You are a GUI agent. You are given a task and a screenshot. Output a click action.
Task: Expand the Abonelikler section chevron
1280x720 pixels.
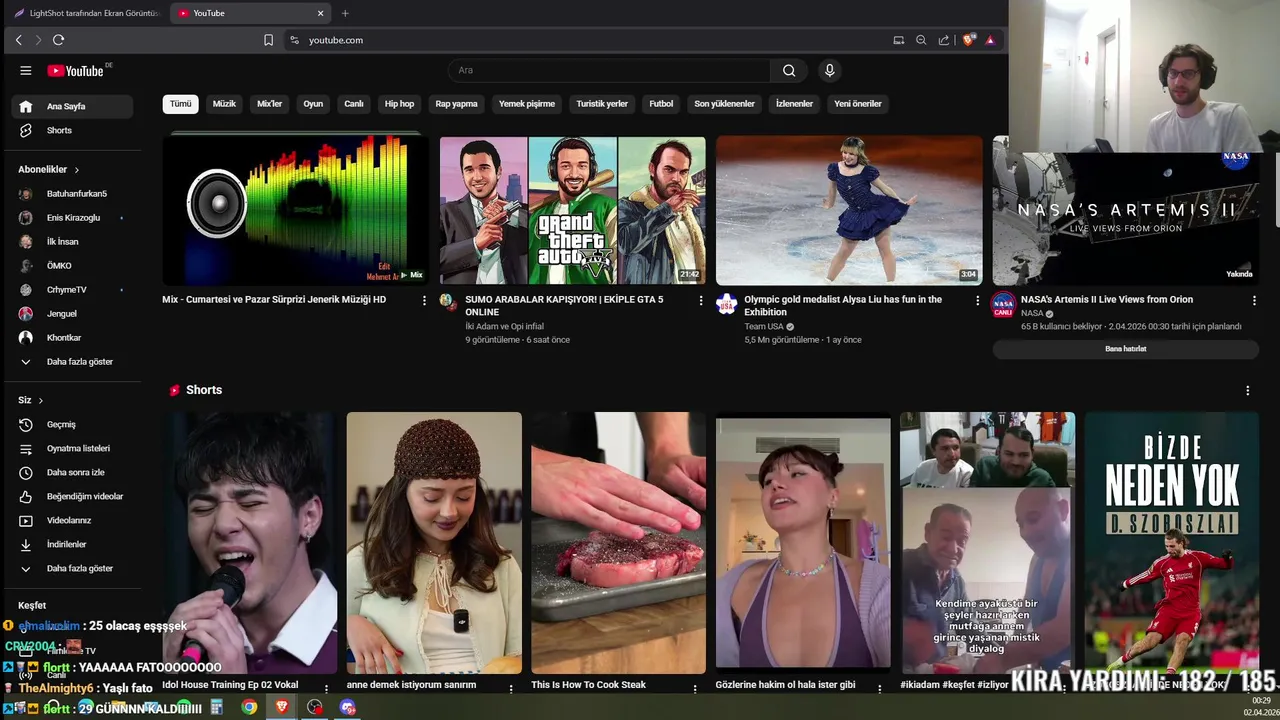pyautogui.click(x=76, y=170)
